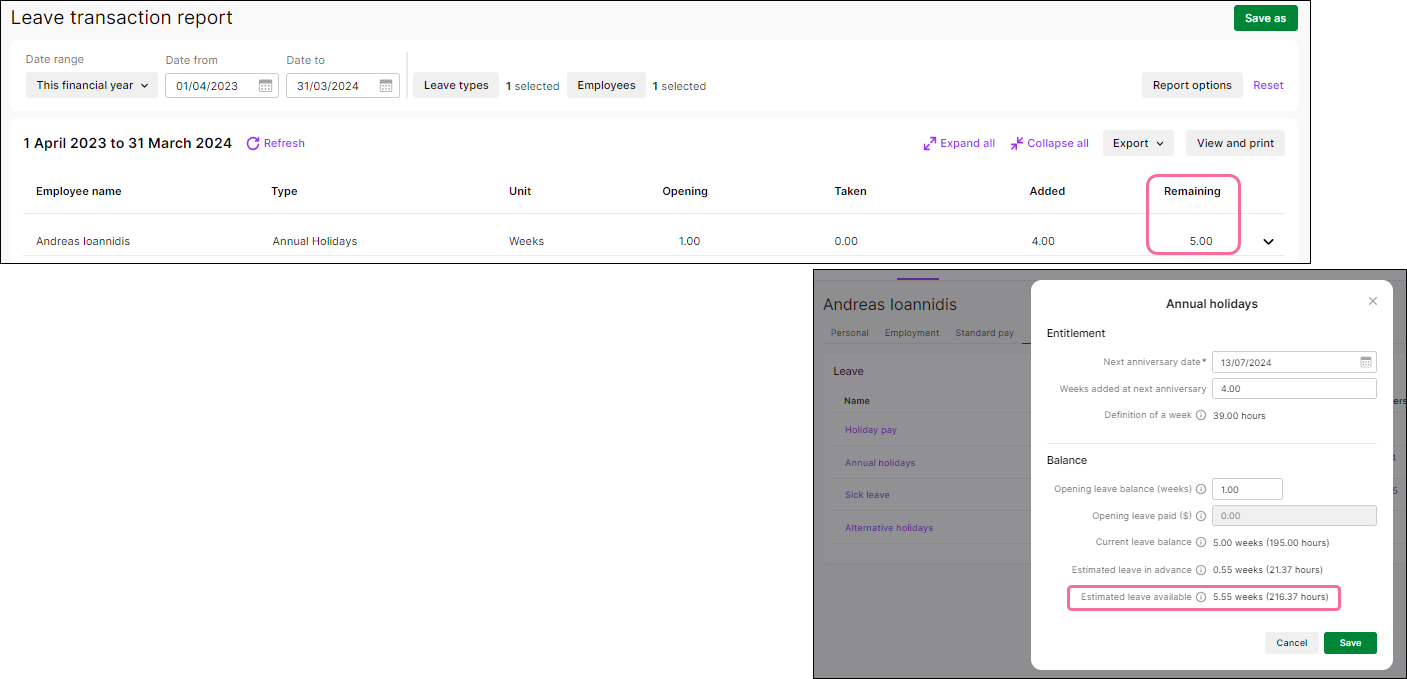Expand the Andreas Ioannidis row chevron
1407x679 pixels.
click(x=1268, y=241)
